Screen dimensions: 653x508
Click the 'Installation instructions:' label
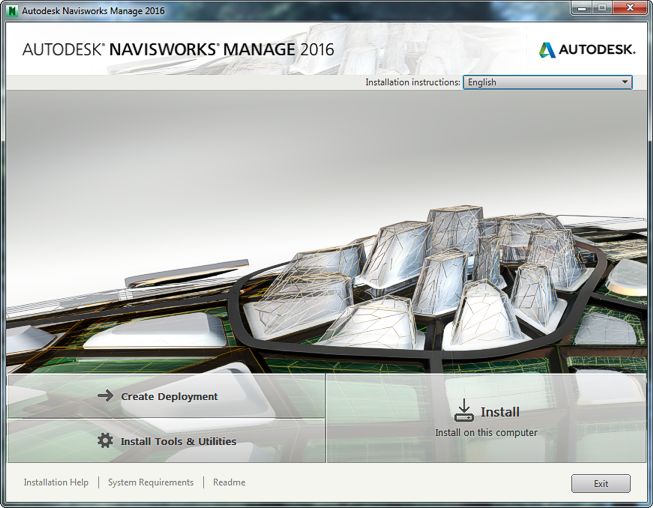point(413,82)
